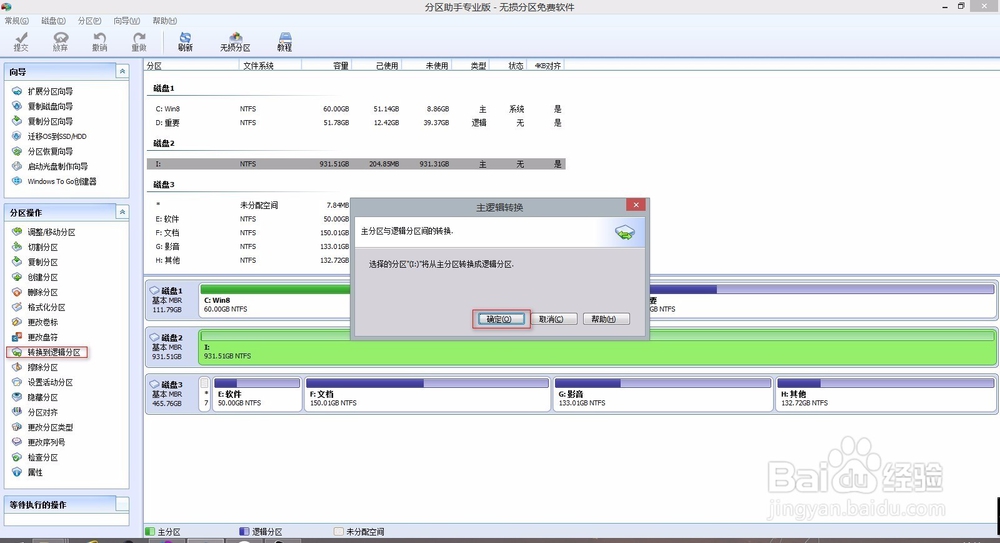The width and height of the screenshot is (1000, 543).
Task: Click 帮助(H) button in the dialog
Action: pos(607,319)
